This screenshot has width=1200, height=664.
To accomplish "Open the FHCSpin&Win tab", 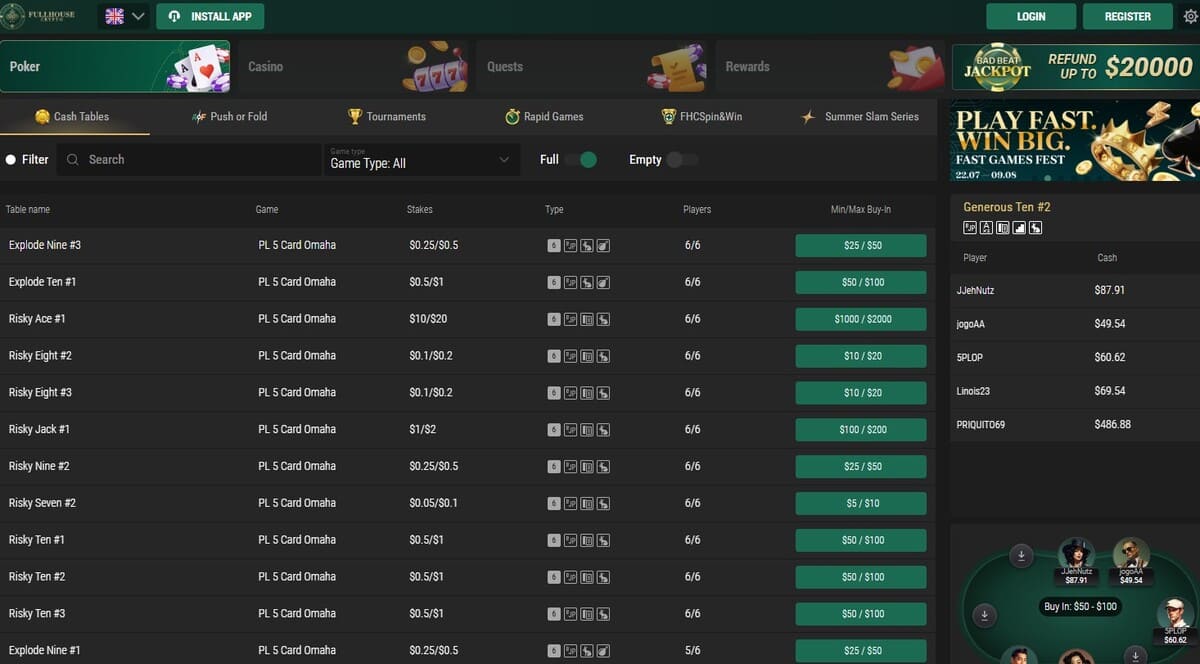I will [x=702, y=117].
